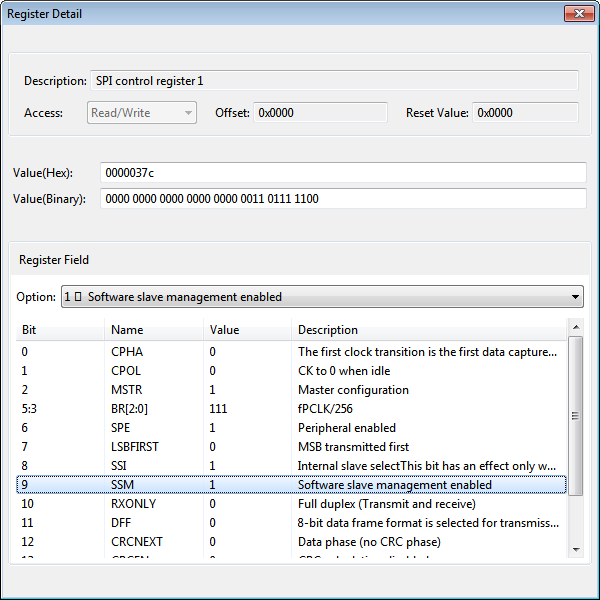The height and width of the screenshot is (600, 600).
Task: Select the SSI row
Action: pyautogui.click(x=291, y=466)
